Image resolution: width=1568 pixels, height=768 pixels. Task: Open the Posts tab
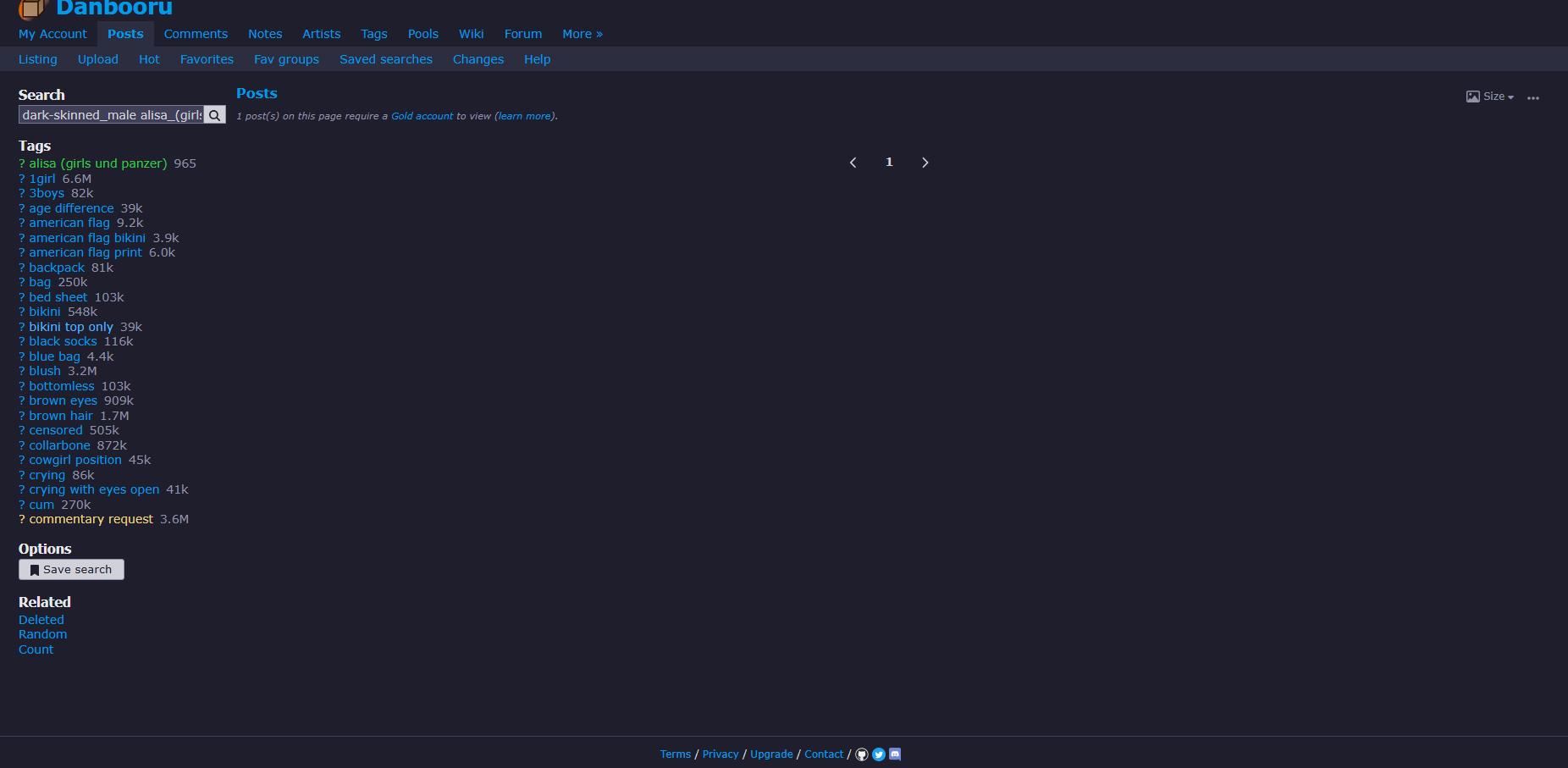coord(125,34)
